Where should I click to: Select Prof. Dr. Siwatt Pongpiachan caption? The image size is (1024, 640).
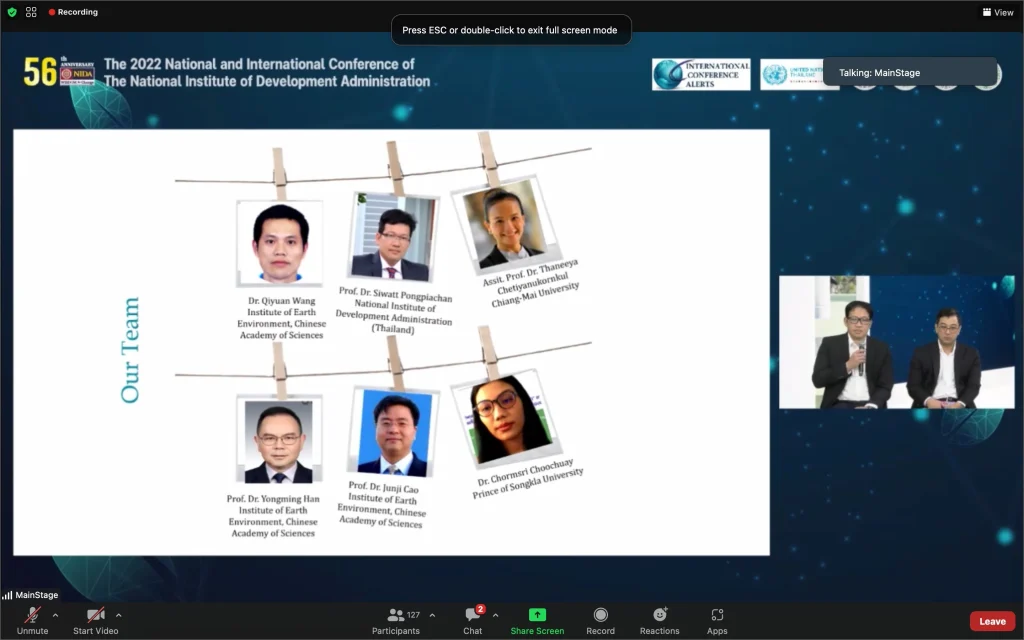coord(394,310)
